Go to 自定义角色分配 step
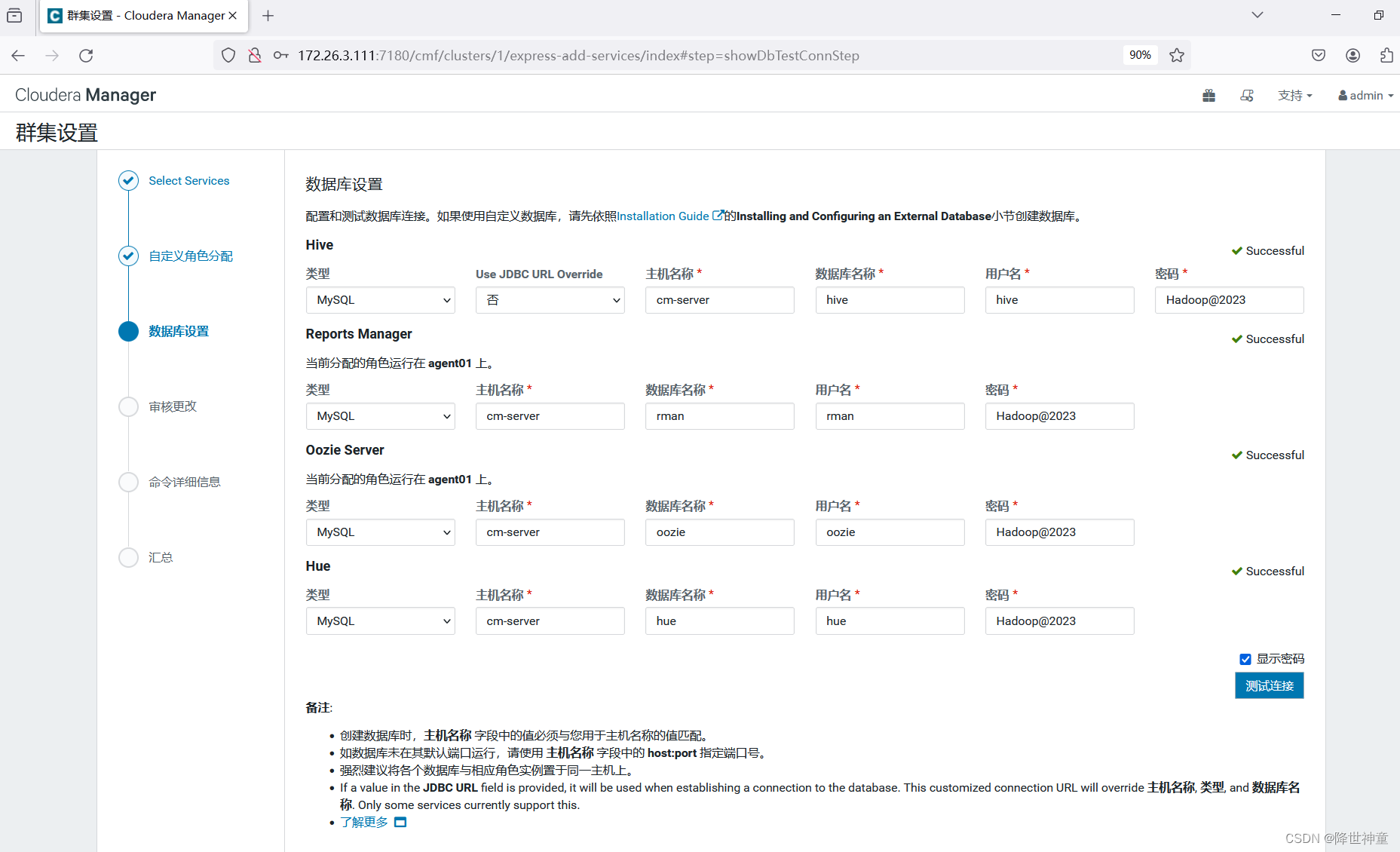The image size is (1400, 852). 191,256
